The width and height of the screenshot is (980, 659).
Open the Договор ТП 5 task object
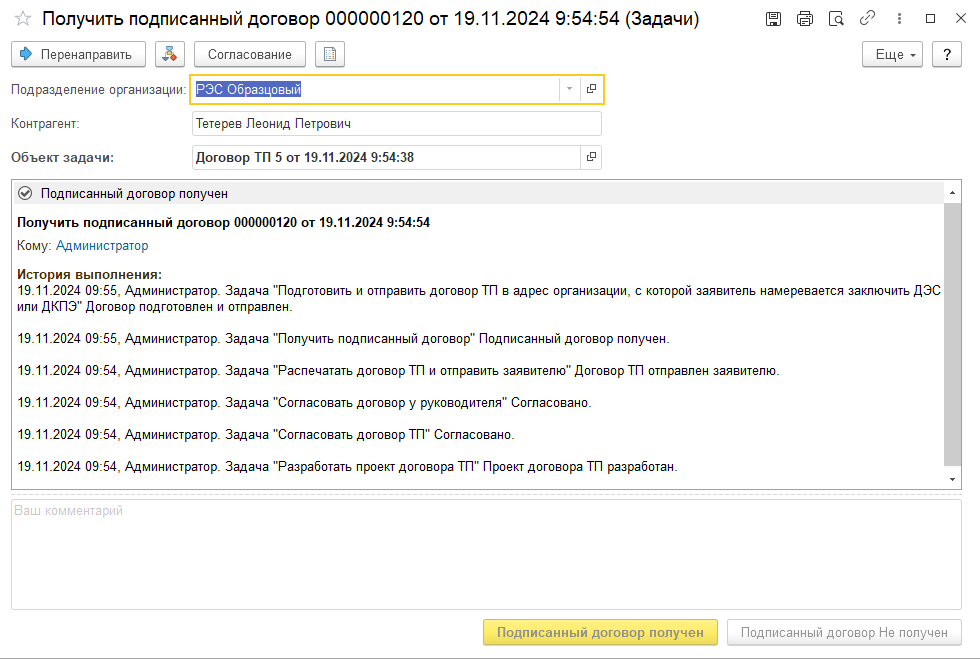(x=591, y=157)
